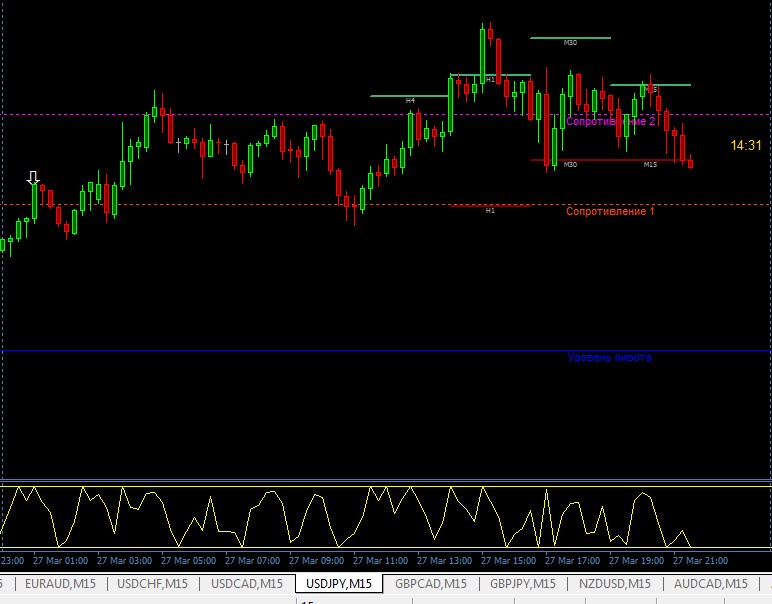Click the '27 Mar 05:00' time axis label
772x604 pixels.
pyautogui.click(x=189, y=561)
